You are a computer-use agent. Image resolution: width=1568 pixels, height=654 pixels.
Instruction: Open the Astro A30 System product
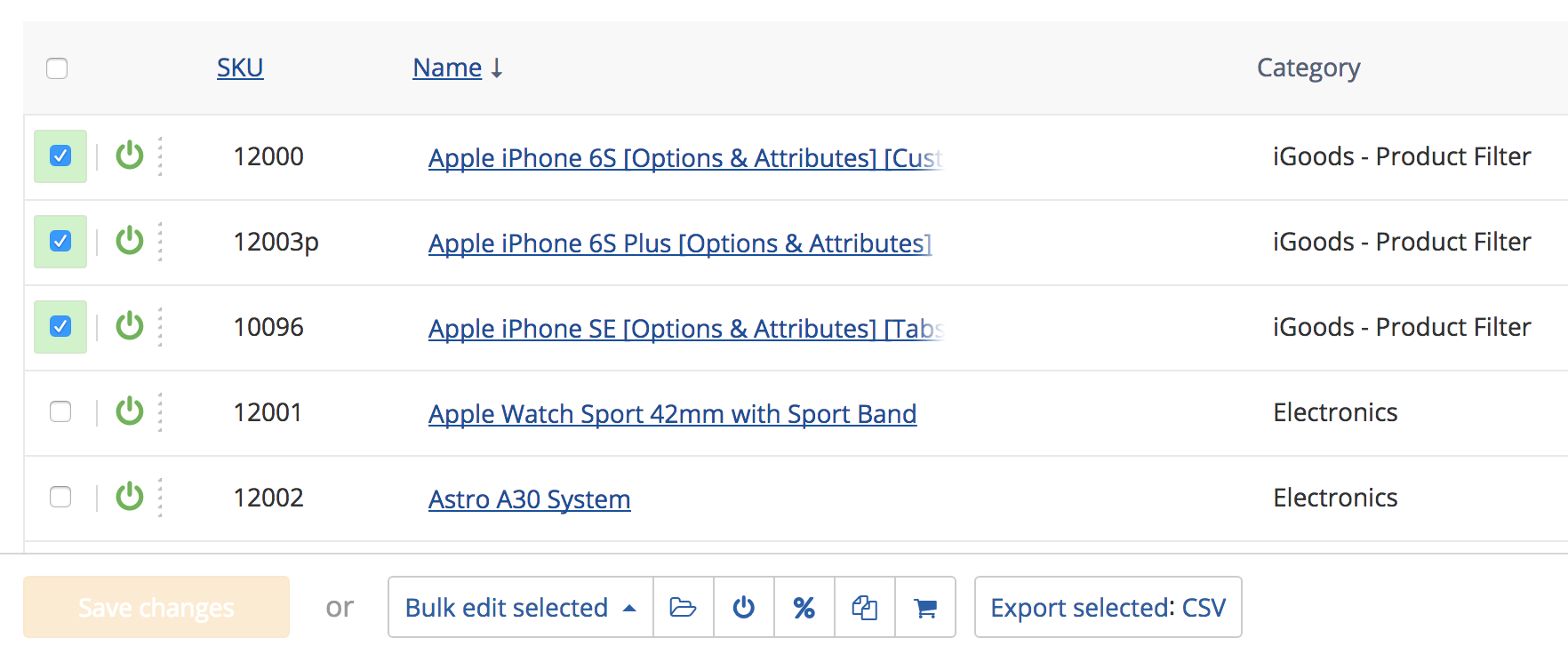(x=530, y=498)
